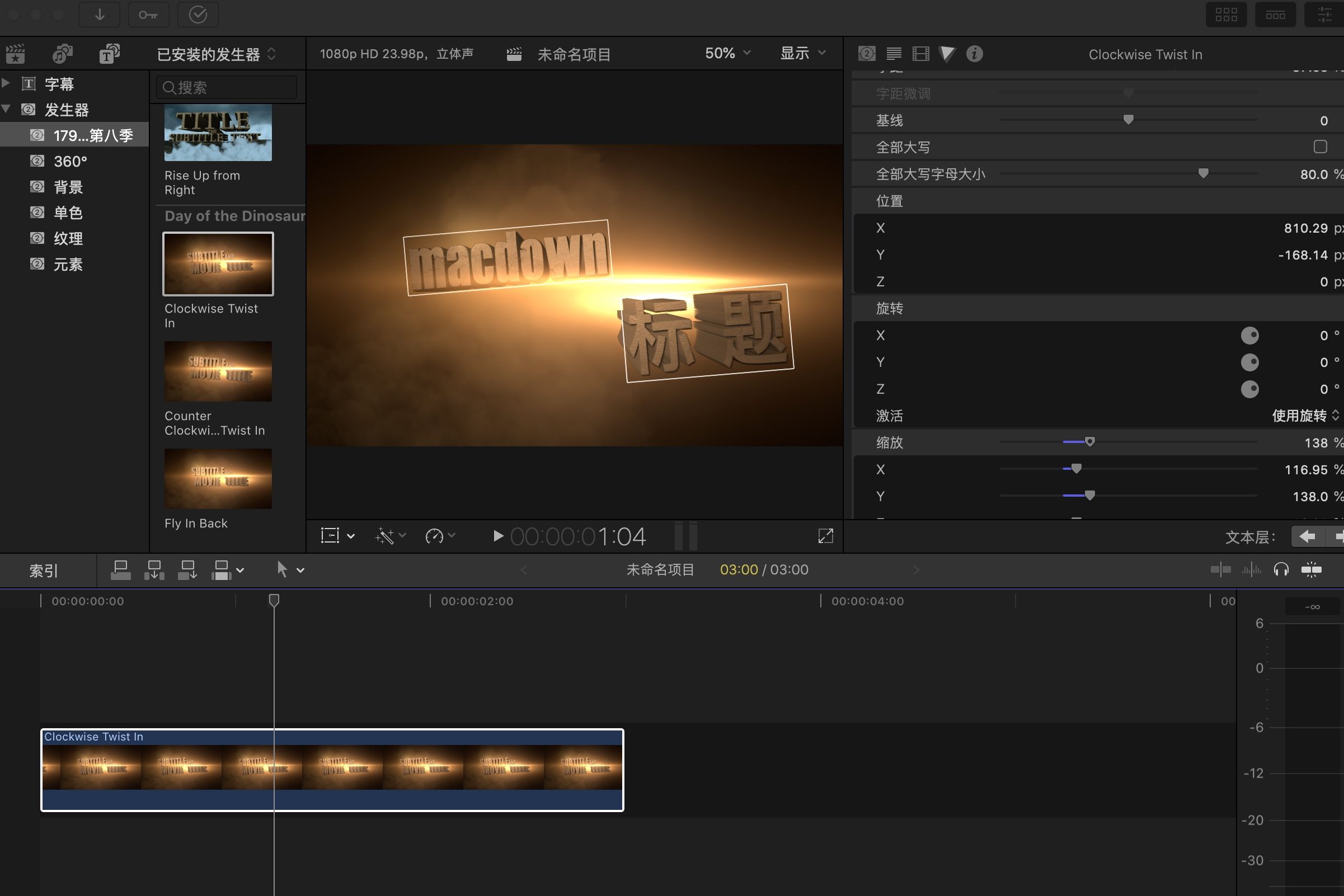This screenshot has width=1344, height=896.
Task: Select the 179...第八季 generator folder
Action: [74, 135]
